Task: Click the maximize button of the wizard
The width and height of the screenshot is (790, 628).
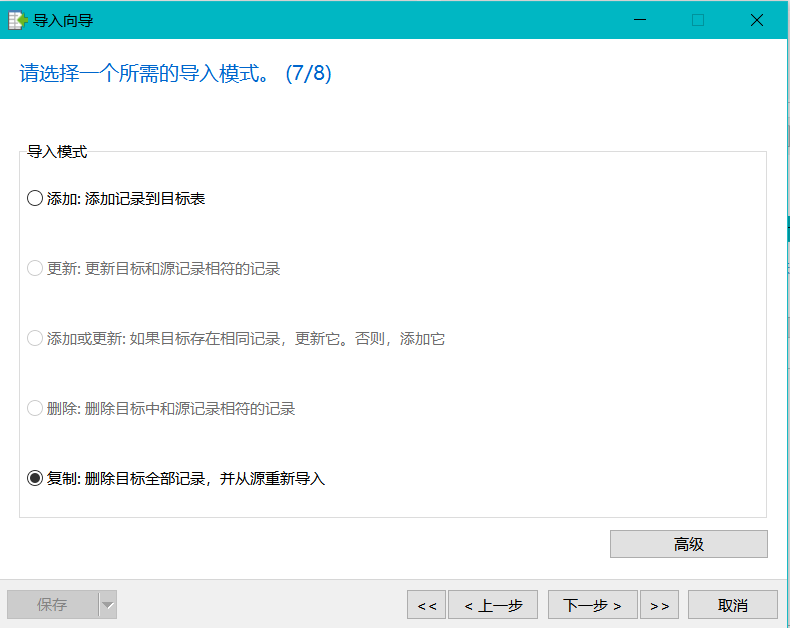Action: (698, 20)
